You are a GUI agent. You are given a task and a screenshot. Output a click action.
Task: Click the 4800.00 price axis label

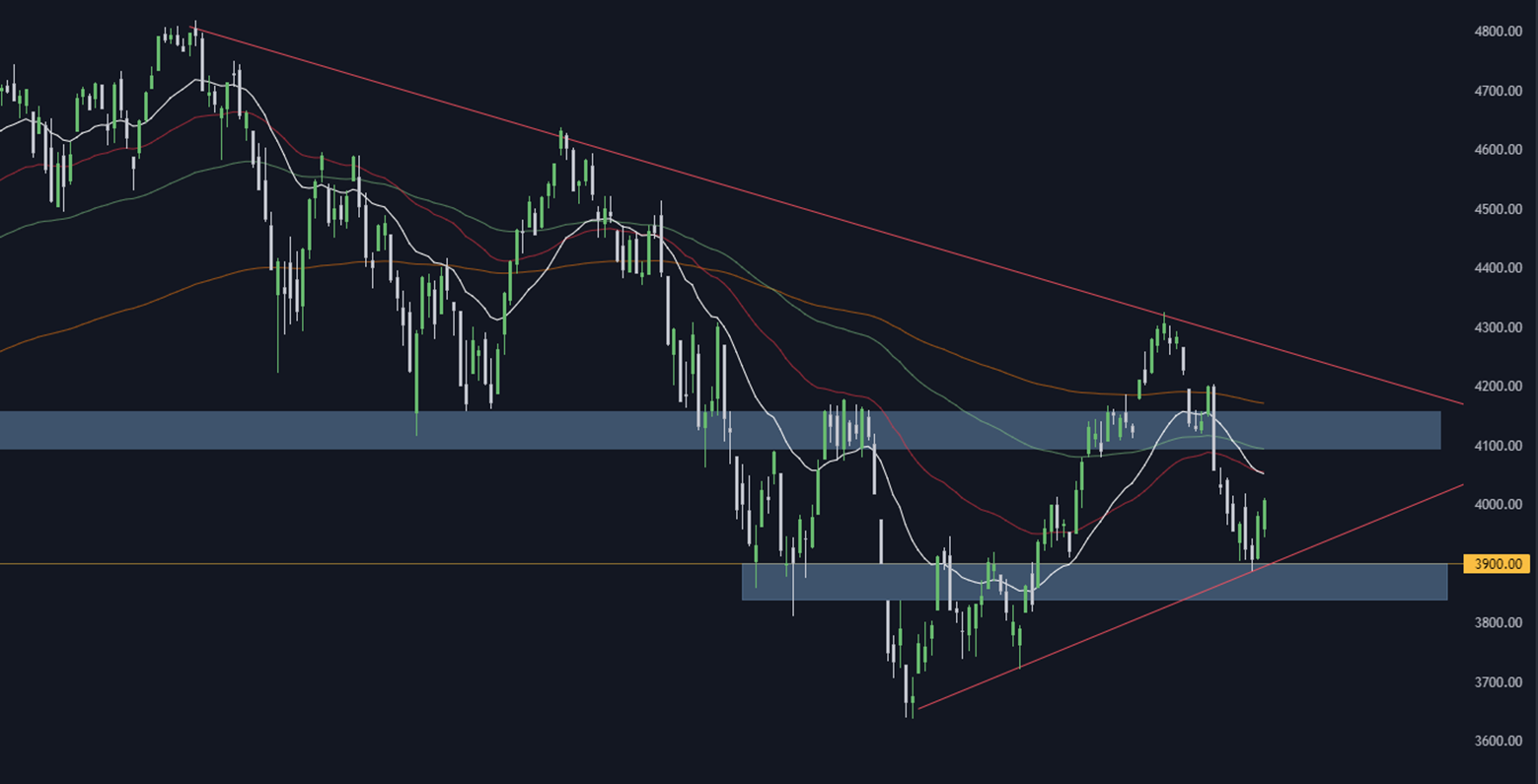point(1499,32)
